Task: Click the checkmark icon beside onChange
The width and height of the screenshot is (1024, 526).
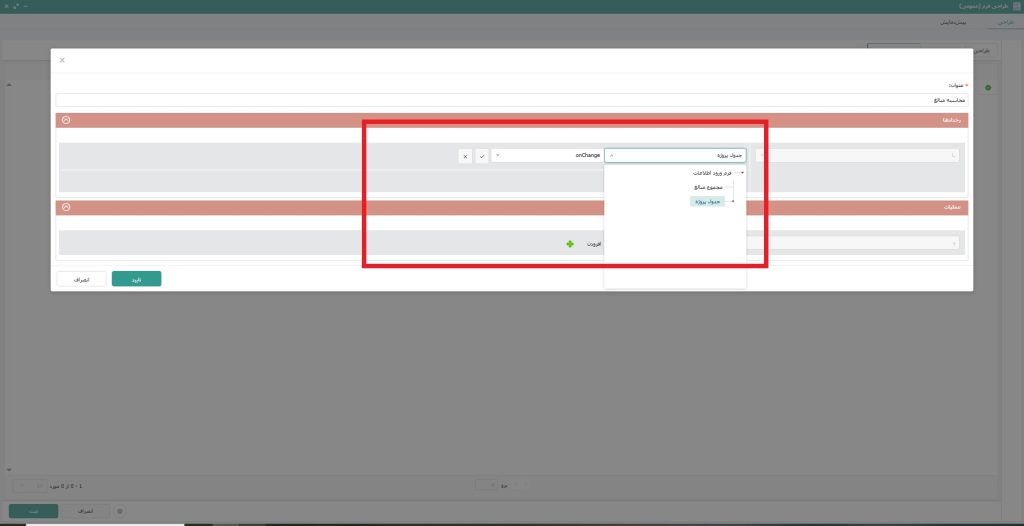Action: click(x=482, y=156)
